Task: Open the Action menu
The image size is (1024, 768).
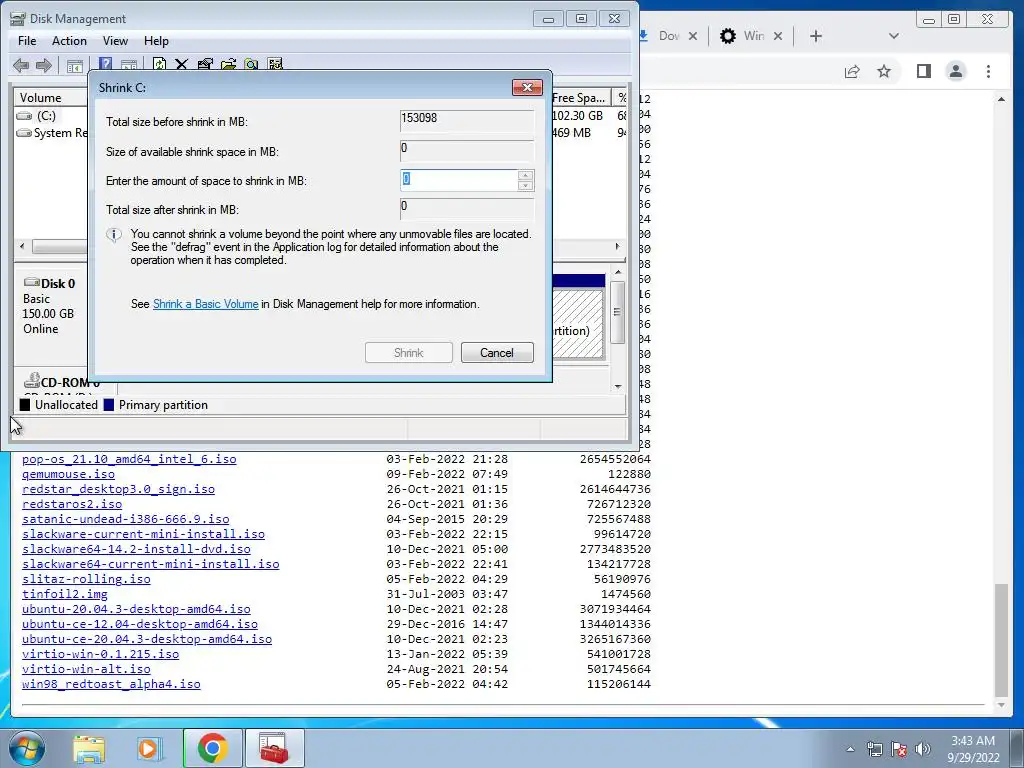Action: 69,40
